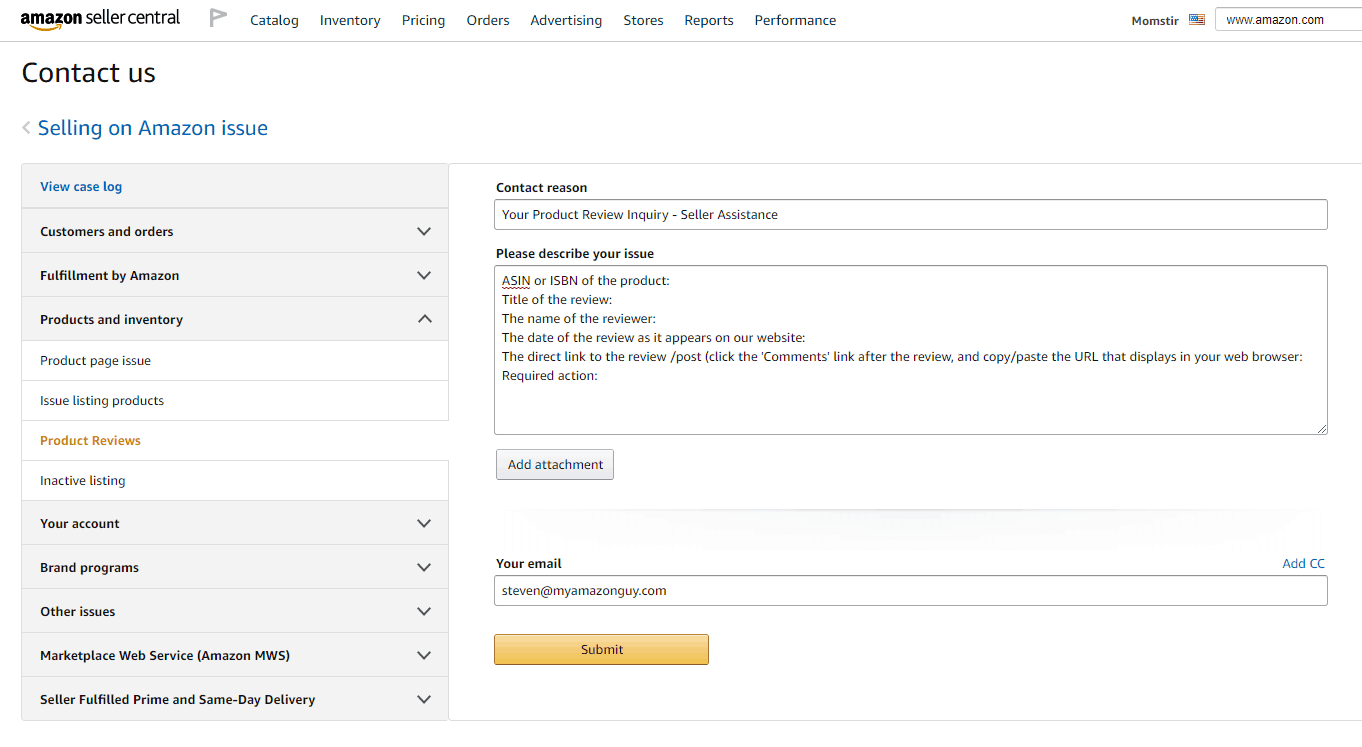Image resolution: width=1362 pixels, height=747 pixels.
Task: Expand Marketplace Web Service (Amazon MWS) section
Action: pyautogui.click(x=235, y=655)
